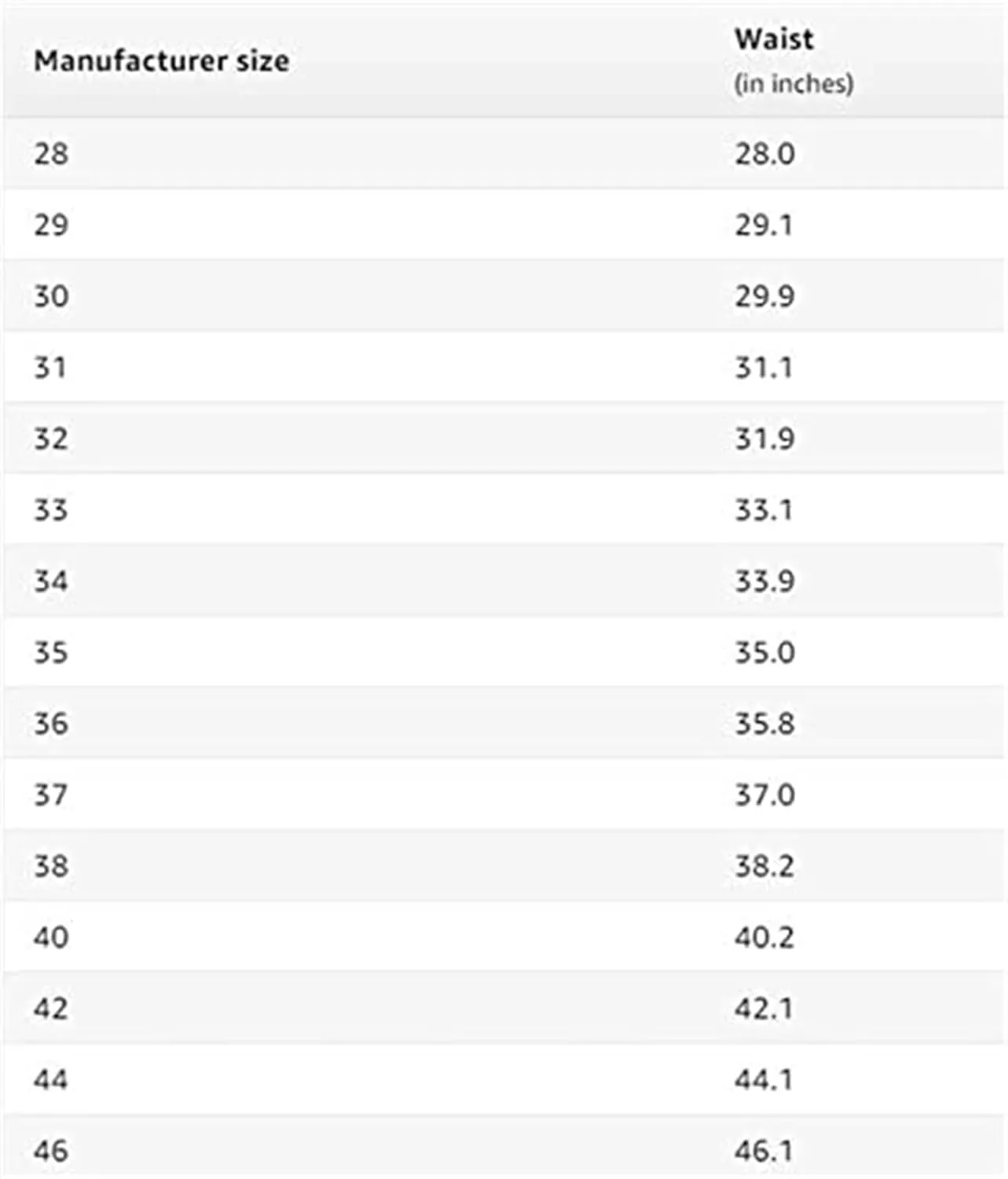Select manufacturer size 44
Viewport: 1008px width, 1179px height.
[50, 1080]
